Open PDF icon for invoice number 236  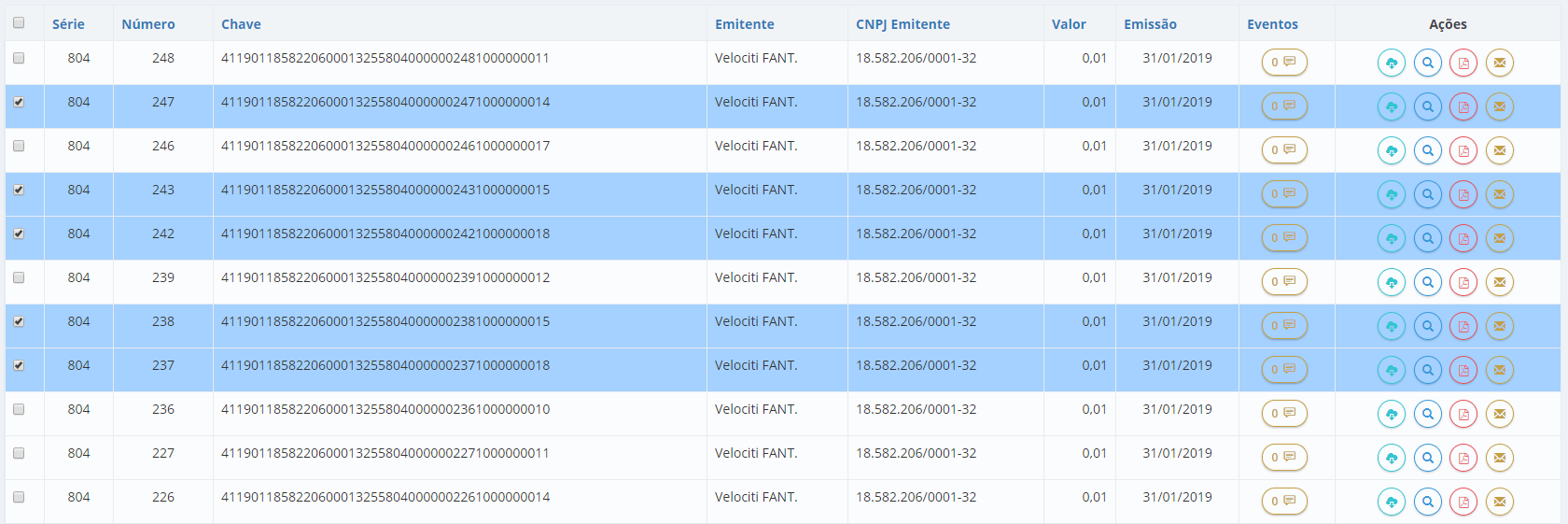[1463, 414]
